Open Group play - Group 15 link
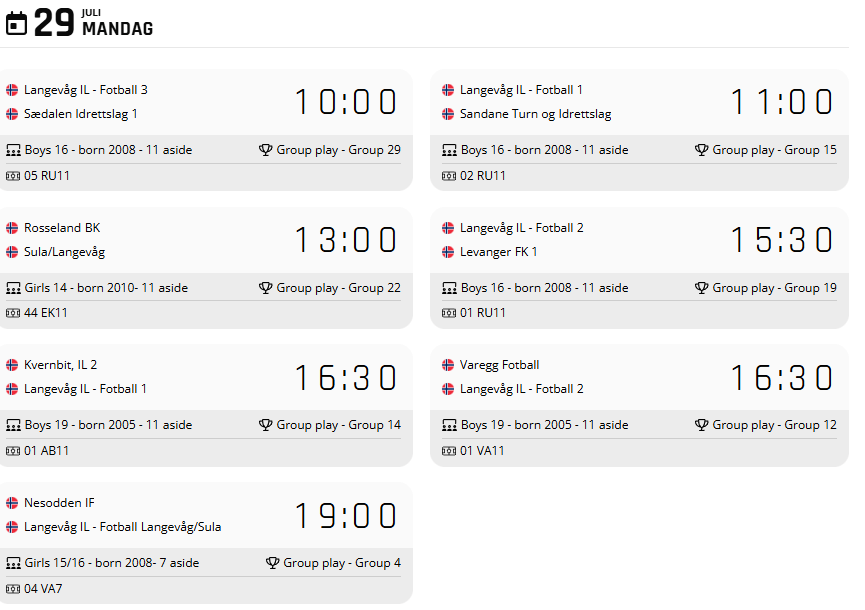The width and height of the screenshot is (865, 610). click(774, 150)
